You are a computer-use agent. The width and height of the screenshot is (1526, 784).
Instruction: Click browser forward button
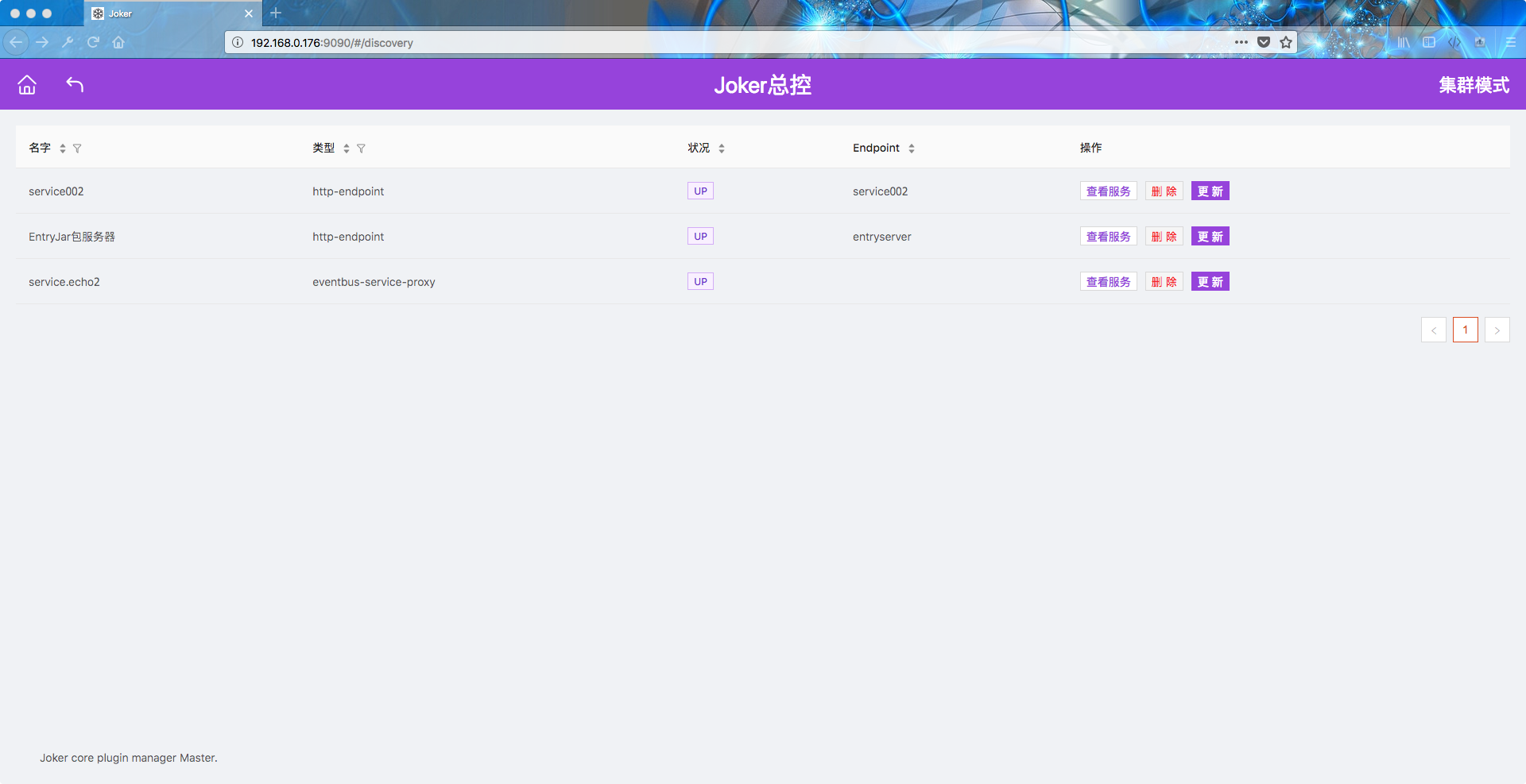click(42, 42)
